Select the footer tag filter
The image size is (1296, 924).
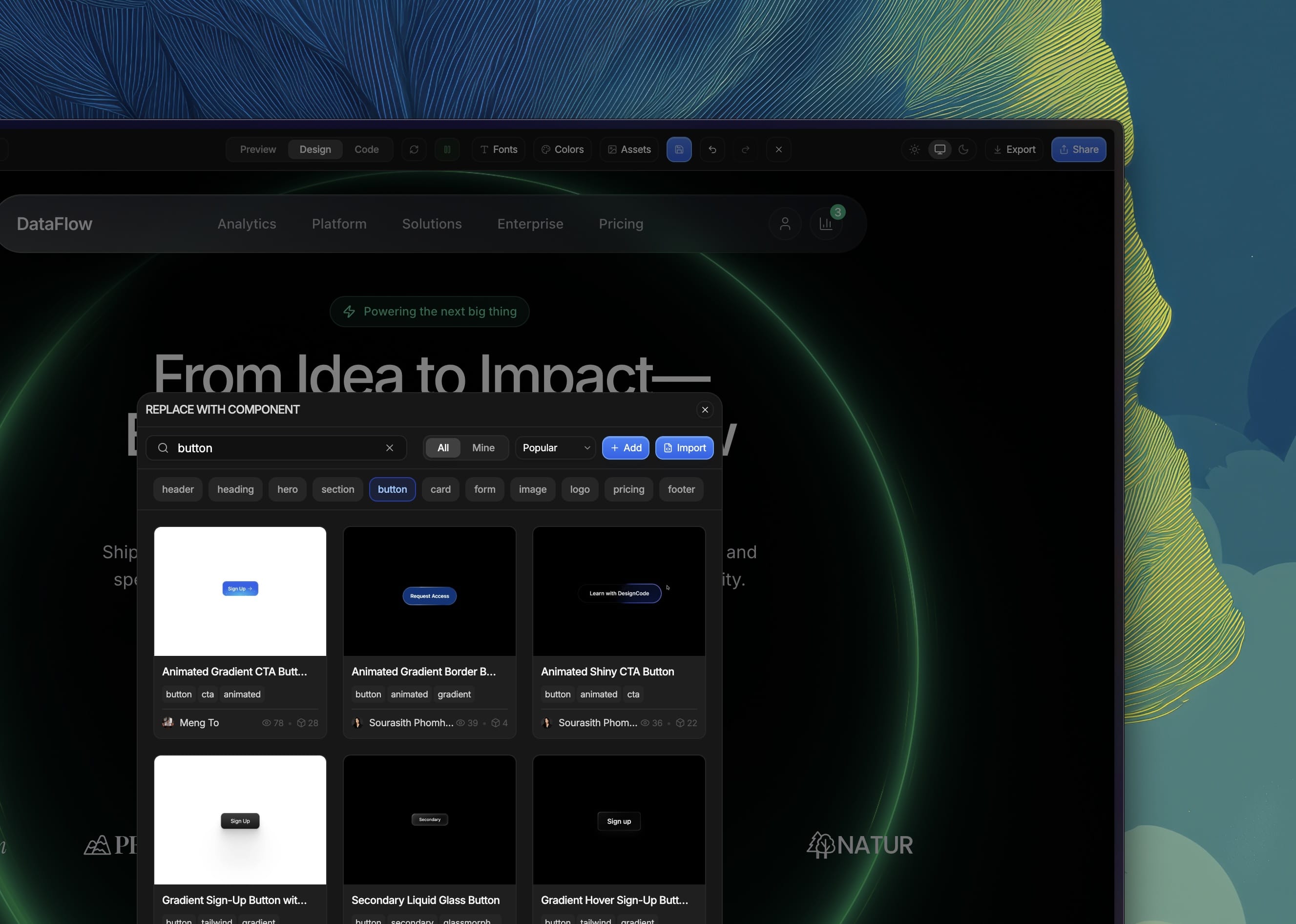click(x=681, y=489)
